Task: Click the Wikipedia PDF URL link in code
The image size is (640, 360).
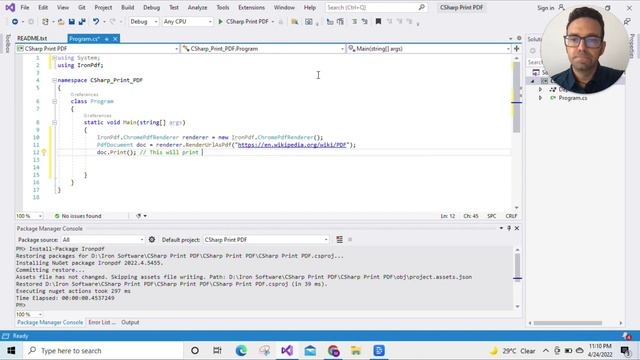Action: 292,145
